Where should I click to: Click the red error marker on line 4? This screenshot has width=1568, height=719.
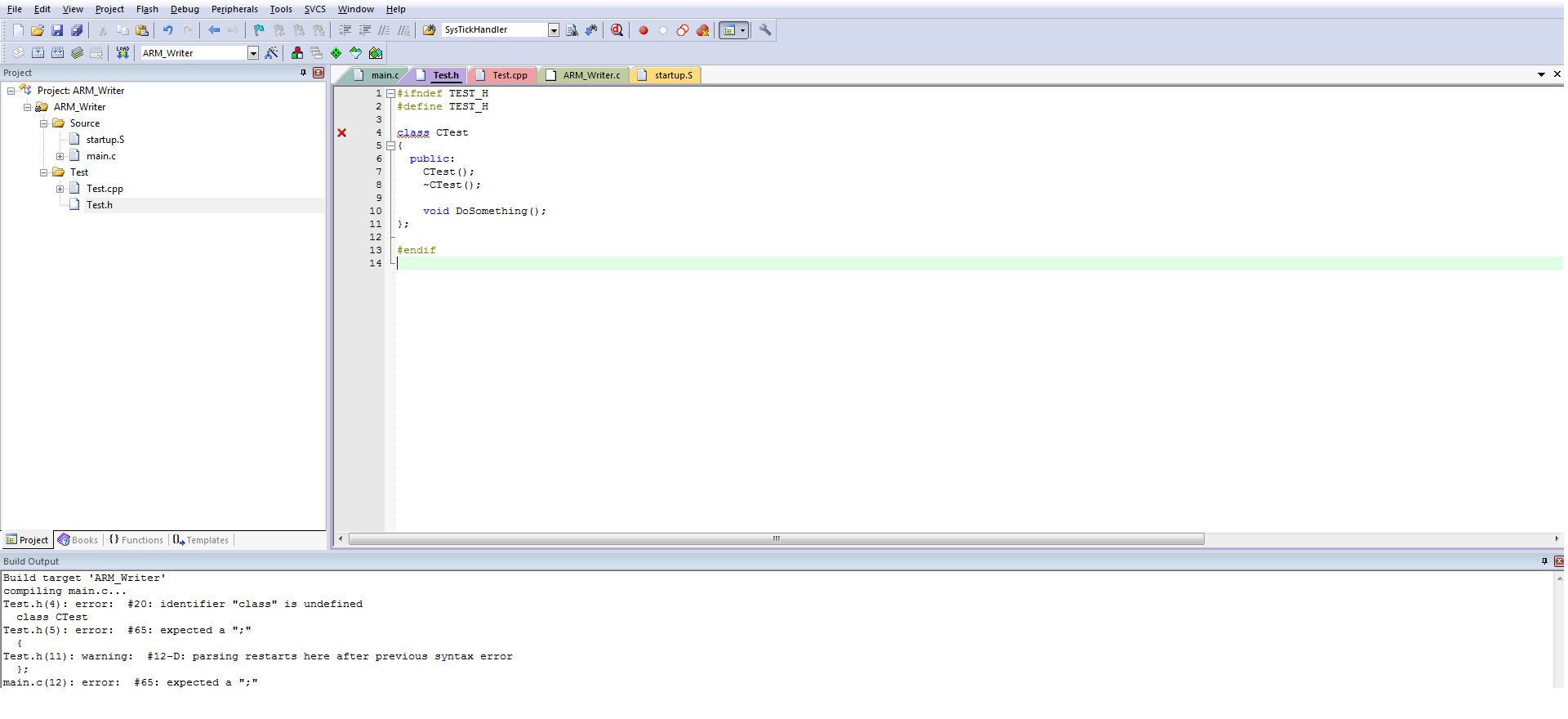342,133
